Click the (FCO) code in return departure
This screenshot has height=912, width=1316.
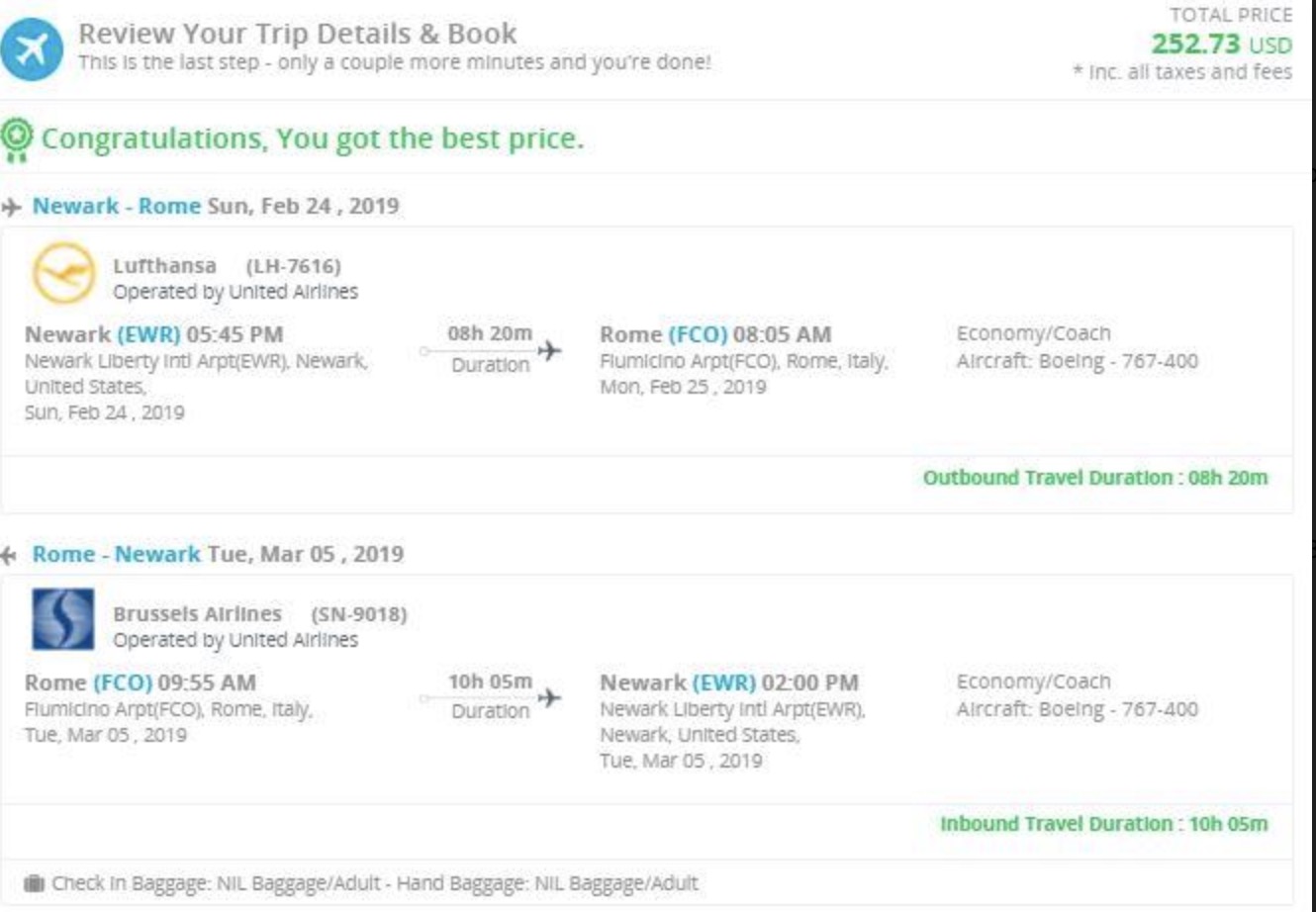pyautogui.click(x=123, y=683)
